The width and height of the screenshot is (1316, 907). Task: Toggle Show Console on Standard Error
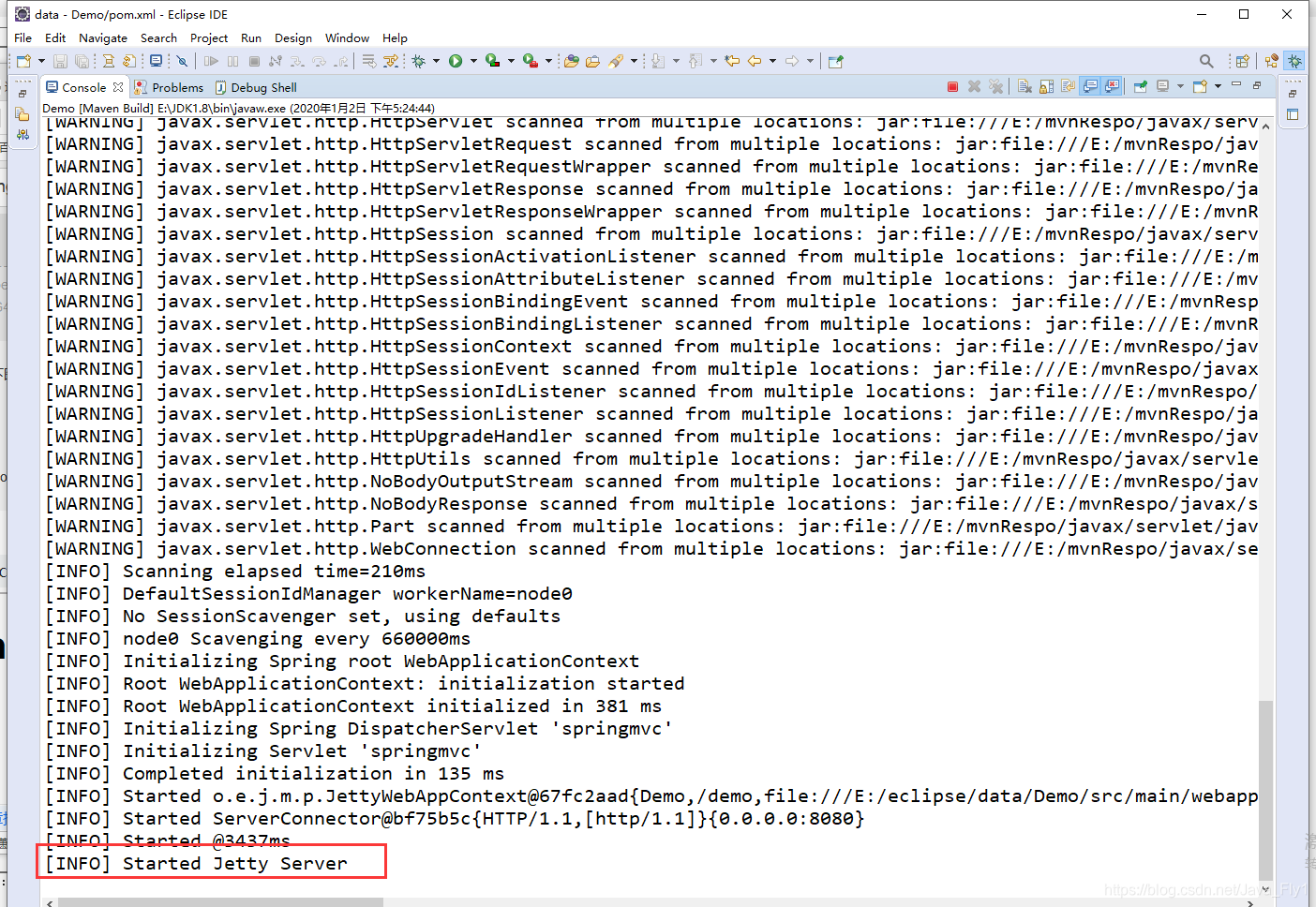point(1112,86)
